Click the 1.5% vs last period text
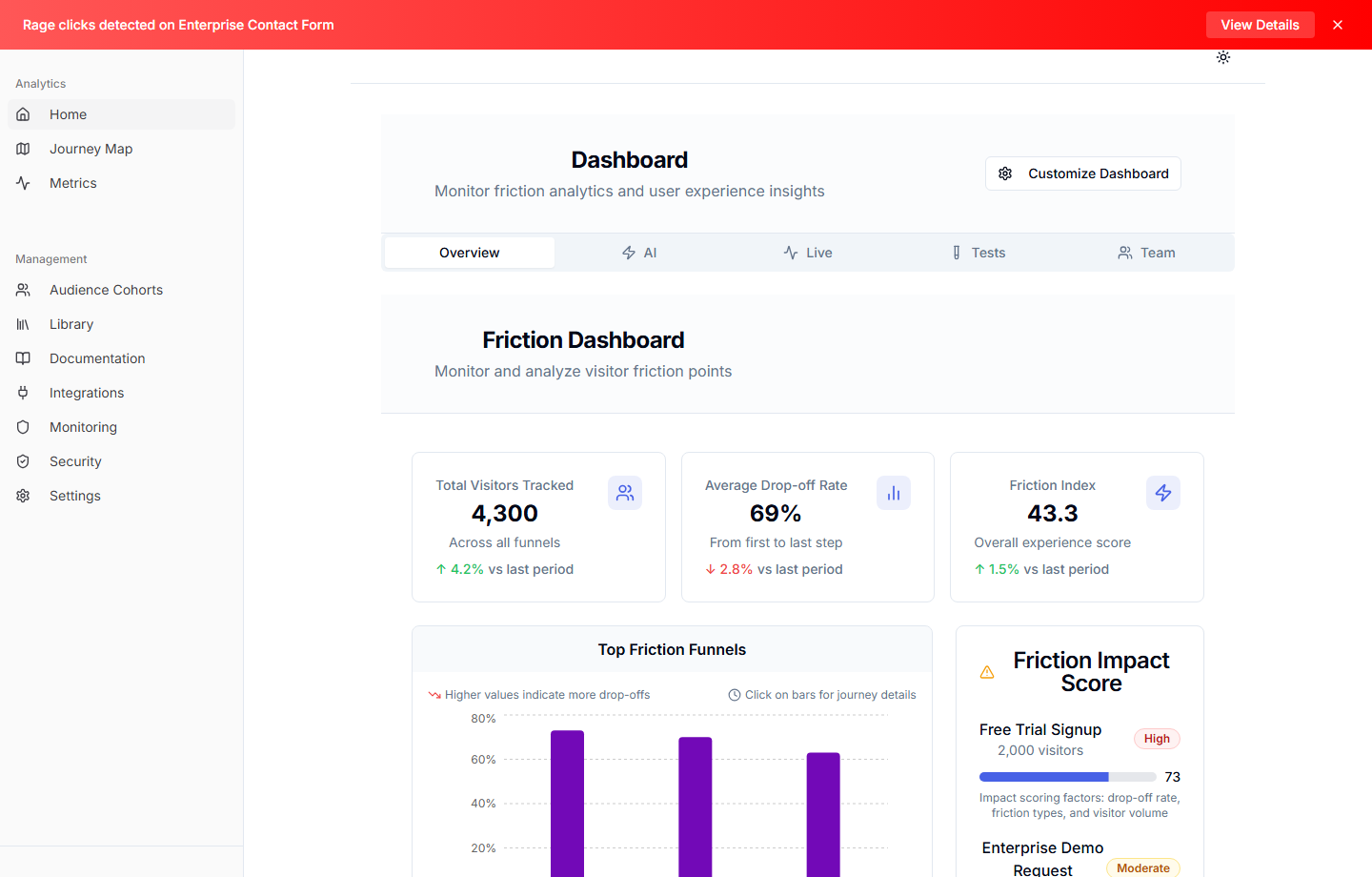This screenshot has width=1372, height=877. tap(1041, 569)
